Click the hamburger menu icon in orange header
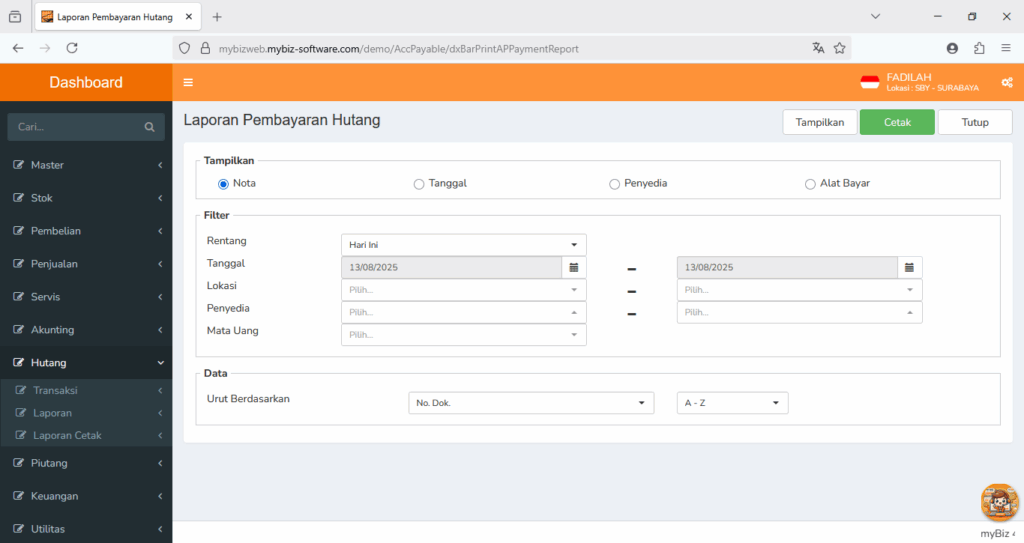 click(188, 82)
